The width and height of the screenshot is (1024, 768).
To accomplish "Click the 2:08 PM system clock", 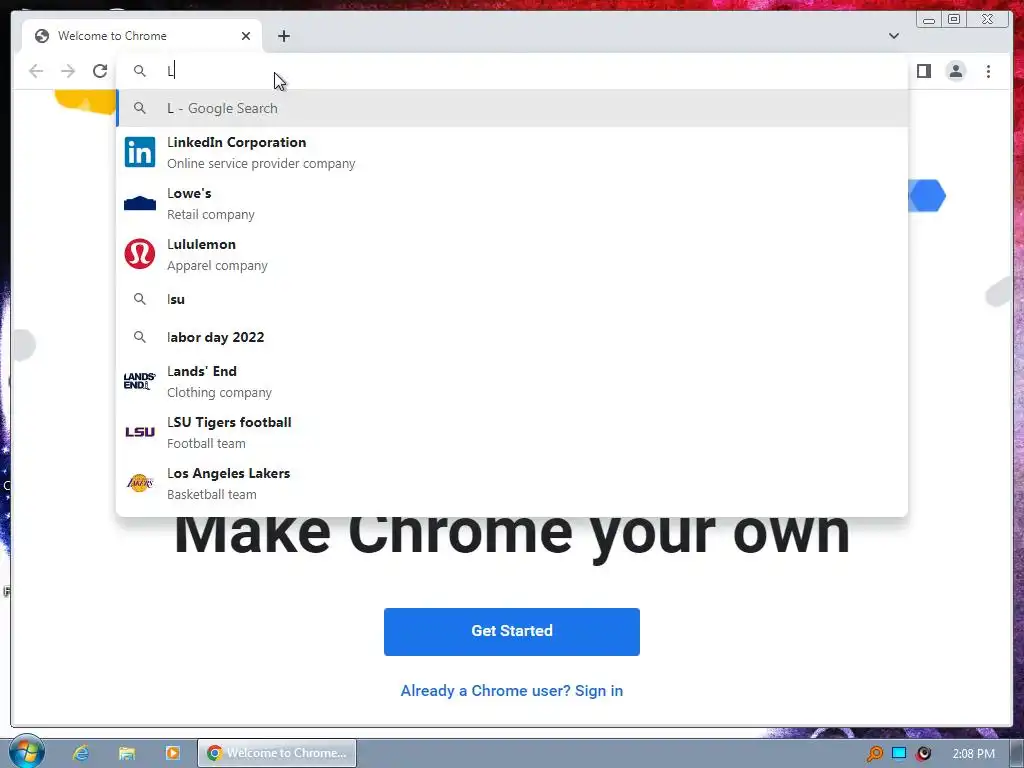I will pyautogui.click(x=974, y=754).
